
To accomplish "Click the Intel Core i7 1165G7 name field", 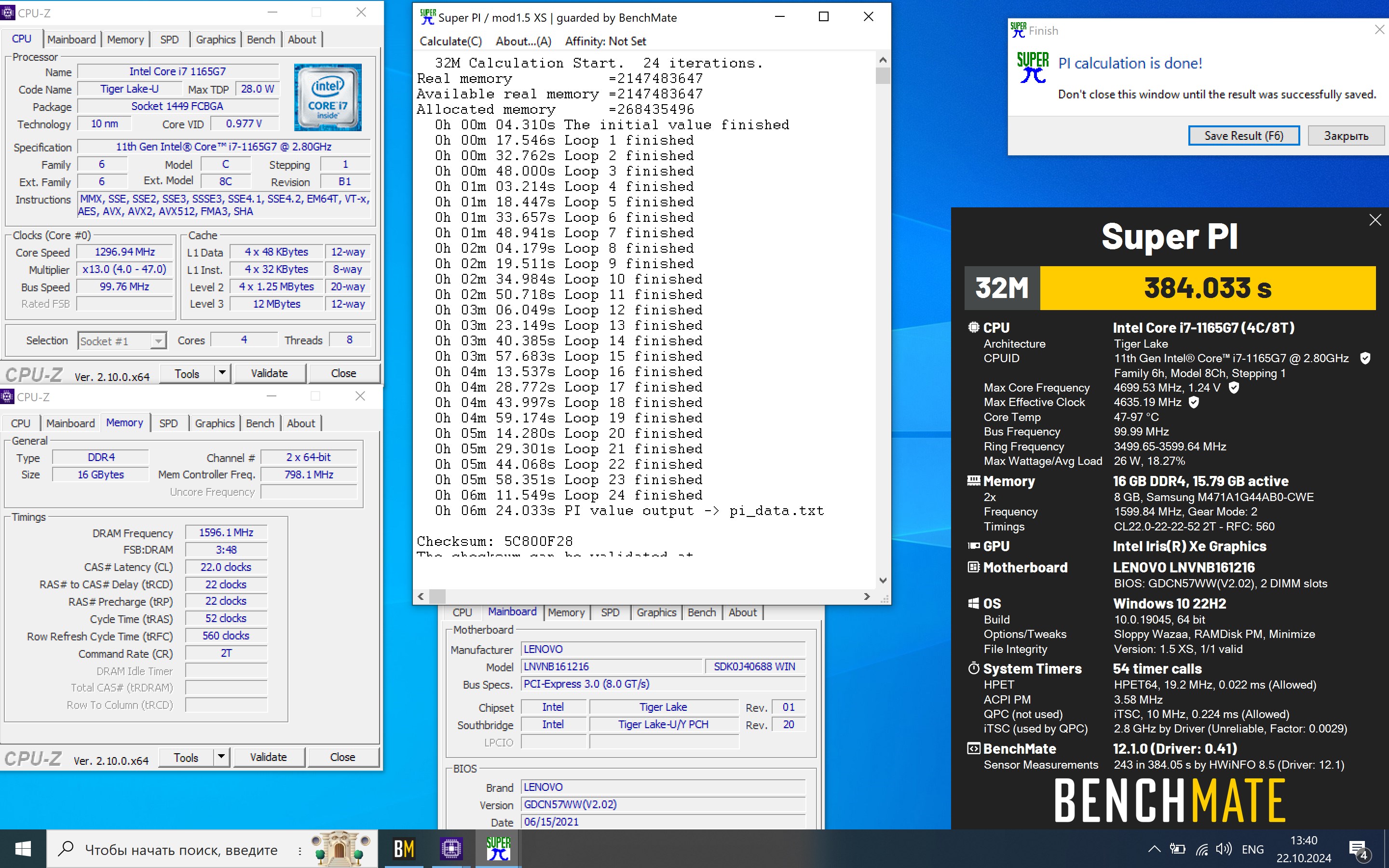I will click(x=178, y=72).
